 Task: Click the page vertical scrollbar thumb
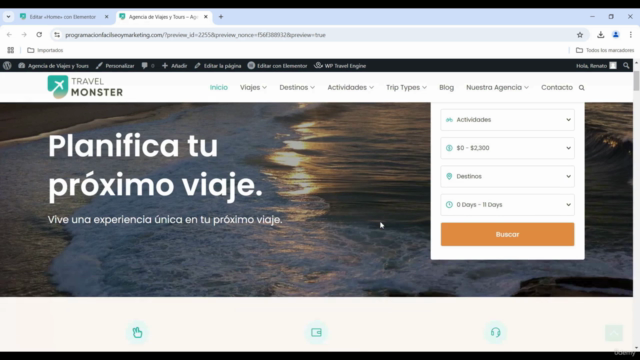click(x=636, y=81)
